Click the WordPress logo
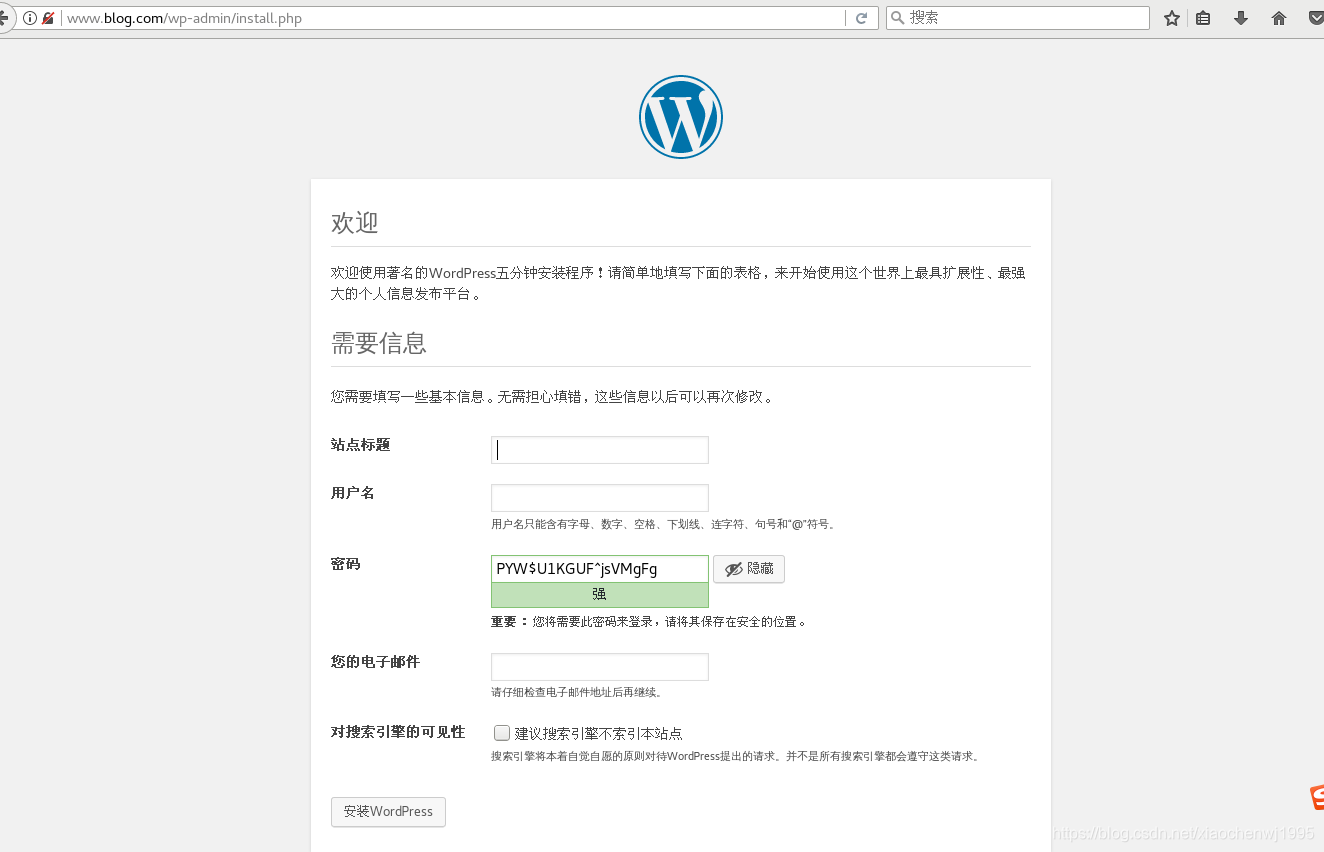Image resolution: width=1324 pixels, height=852 pixels. (681, 117)
